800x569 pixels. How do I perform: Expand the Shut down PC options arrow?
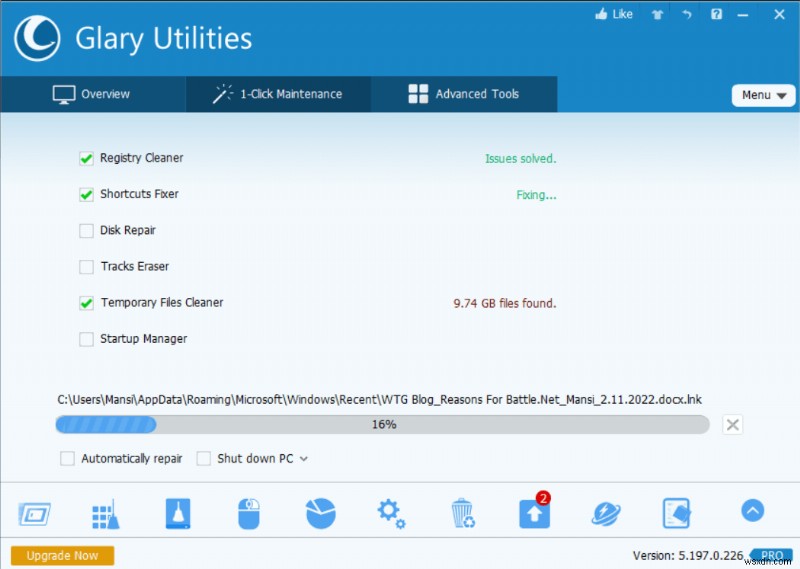coord(304,459)
